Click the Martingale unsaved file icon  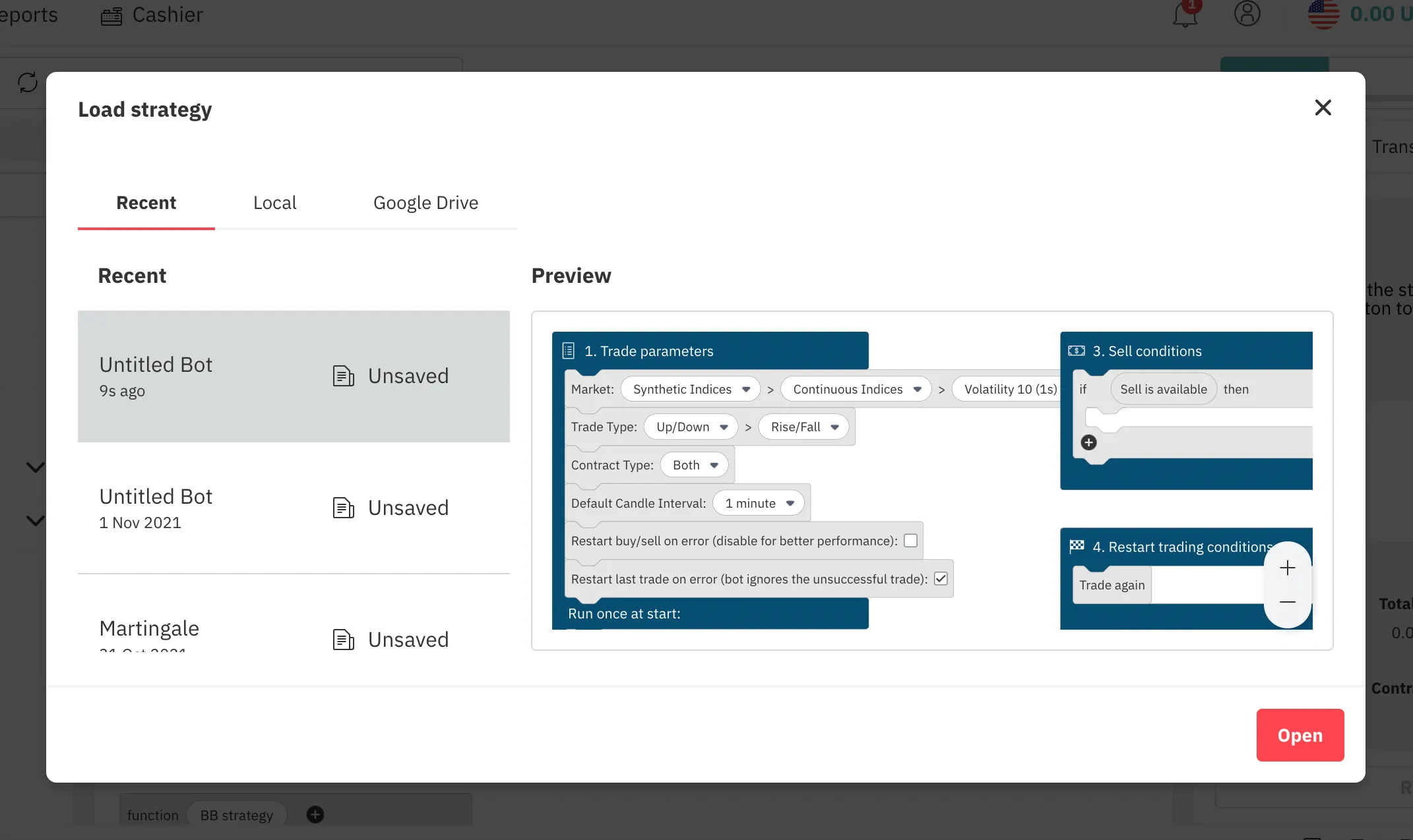(x=343, y=639)
